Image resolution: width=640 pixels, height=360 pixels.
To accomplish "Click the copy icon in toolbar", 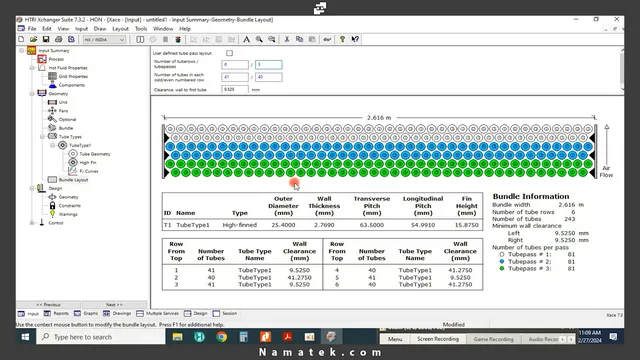I will (x=299, y=39).
